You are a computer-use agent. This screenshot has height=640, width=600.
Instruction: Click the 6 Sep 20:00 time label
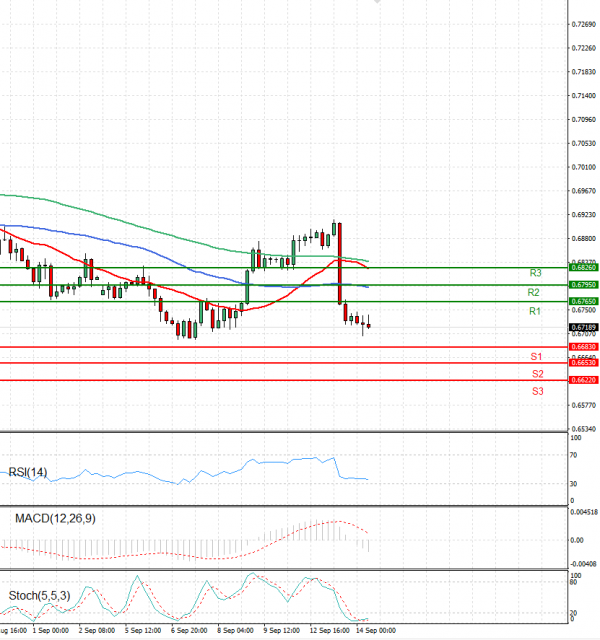point(189,631)
